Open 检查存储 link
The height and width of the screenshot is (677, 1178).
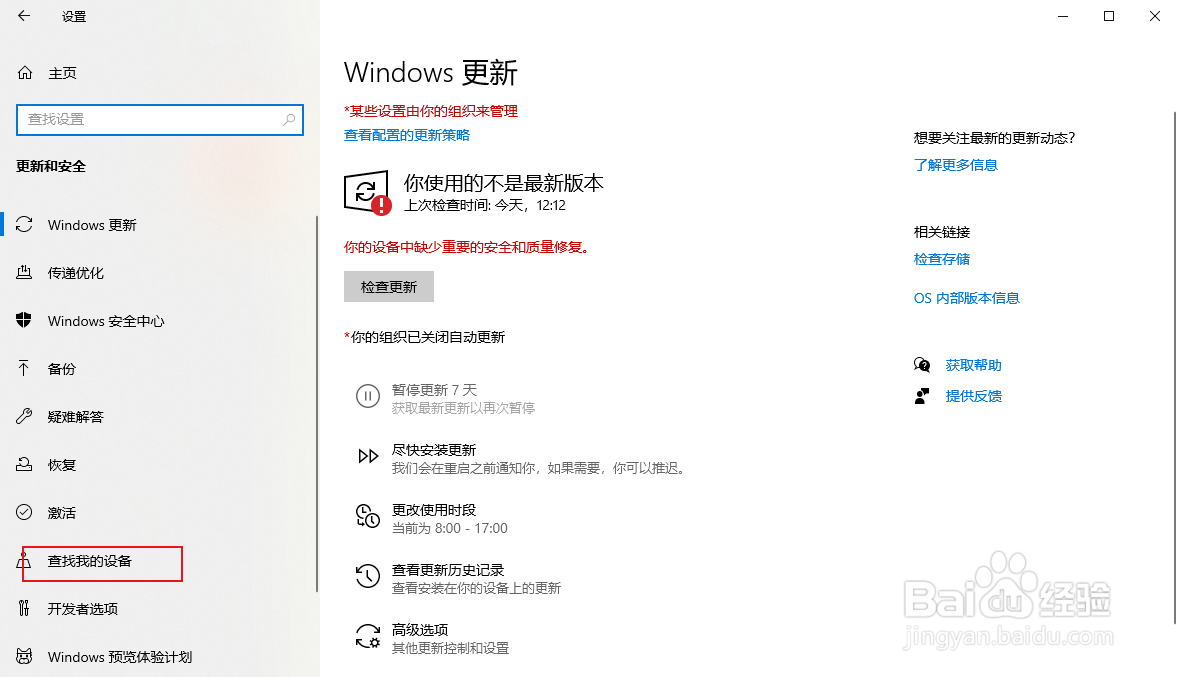[941, 259]
